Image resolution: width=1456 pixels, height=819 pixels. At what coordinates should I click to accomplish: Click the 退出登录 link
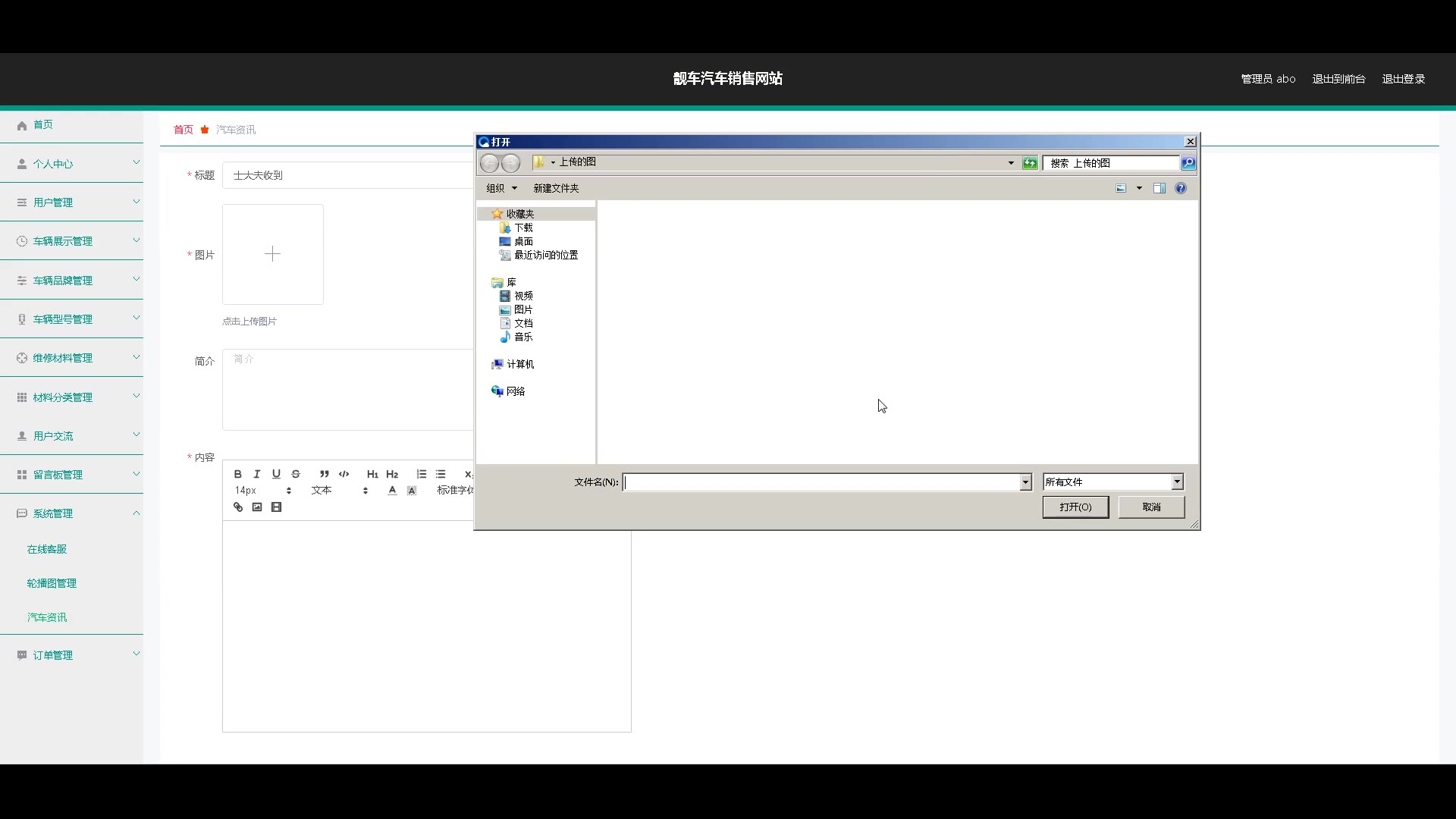pos(1403,79)
